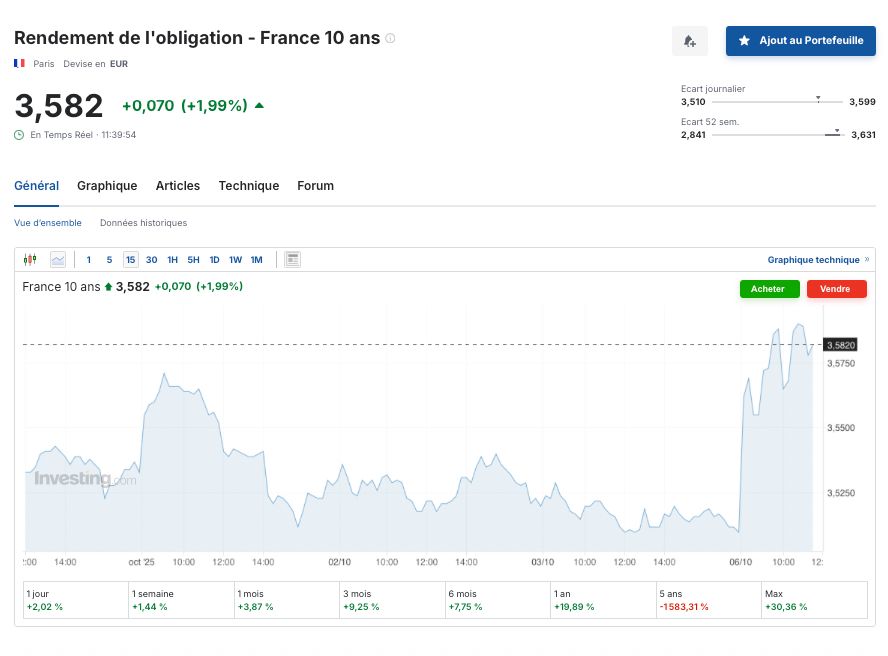
Task: Choose the 30 minute interval
Action: click(x=151, y=259)
